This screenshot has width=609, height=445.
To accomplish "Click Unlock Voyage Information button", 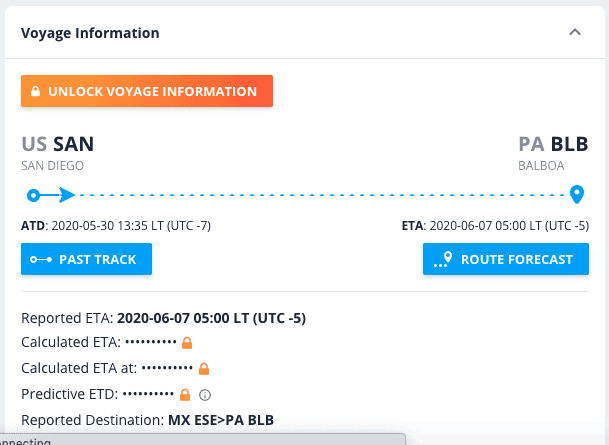I will tap(147, 91).
